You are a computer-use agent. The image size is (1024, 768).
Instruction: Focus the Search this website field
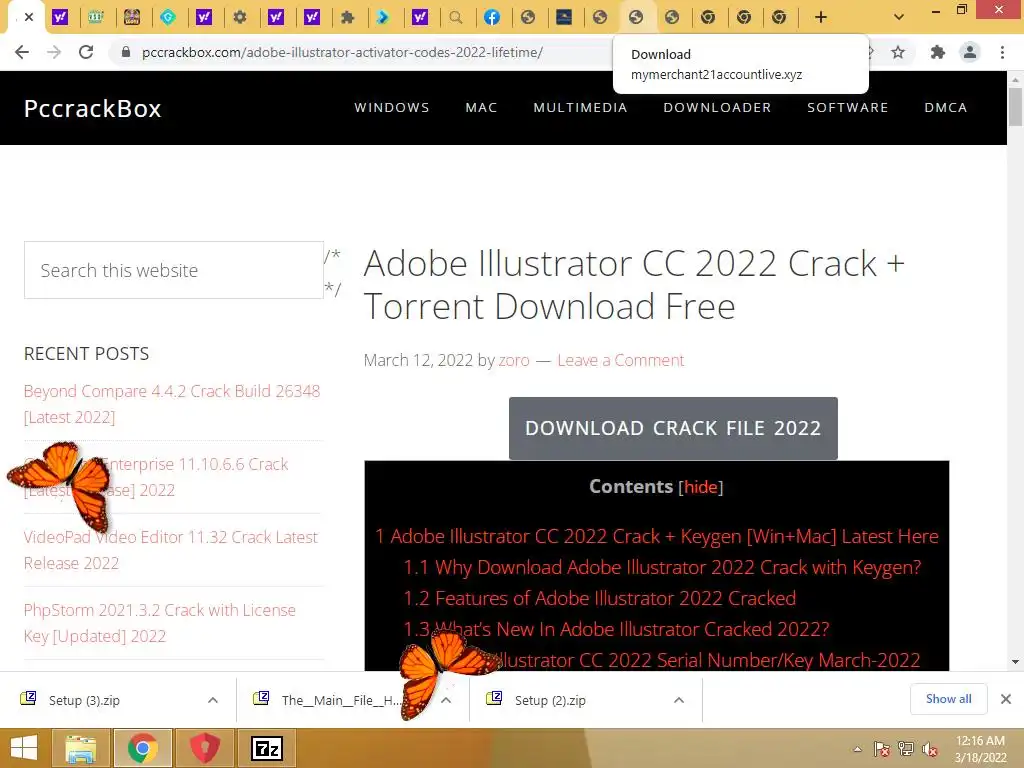click(174, 270)
